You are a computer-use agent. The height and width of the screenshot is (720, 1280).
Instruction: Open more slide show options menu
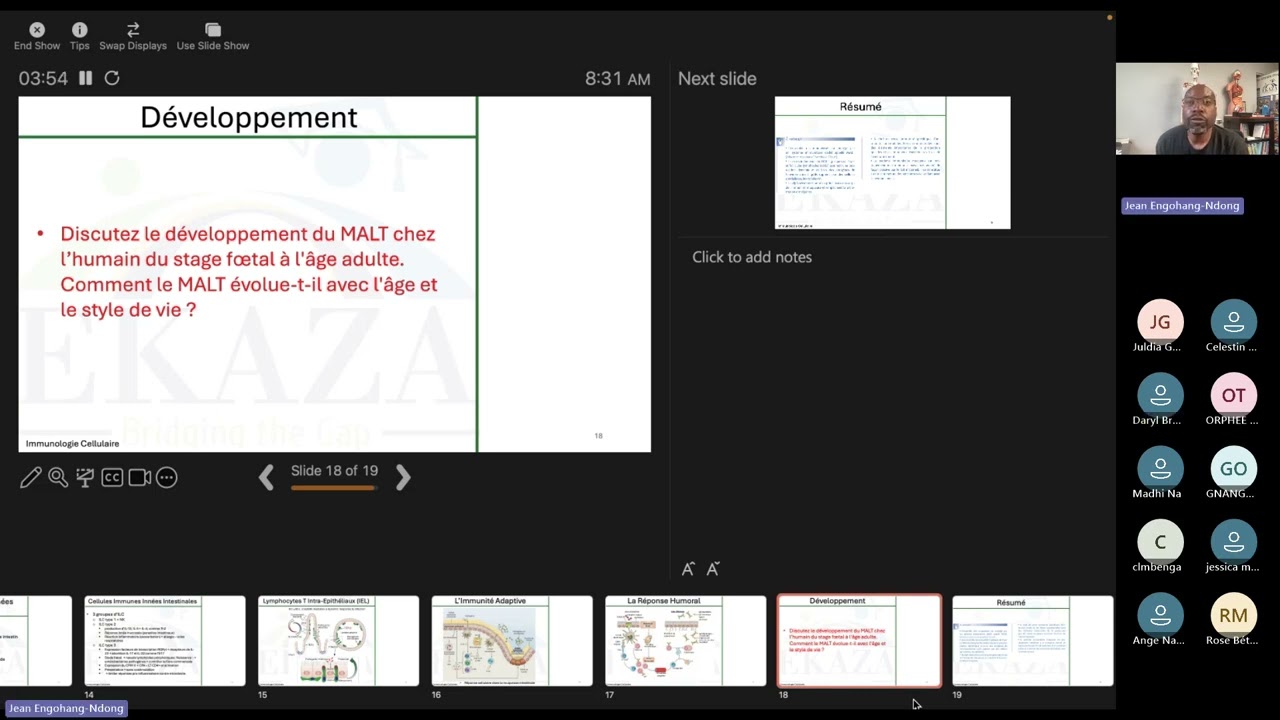(x=167, y=478)
